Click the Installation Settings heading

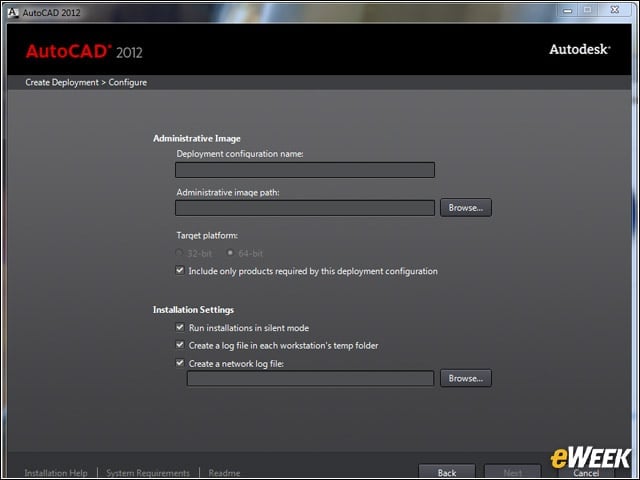(193, 310)
